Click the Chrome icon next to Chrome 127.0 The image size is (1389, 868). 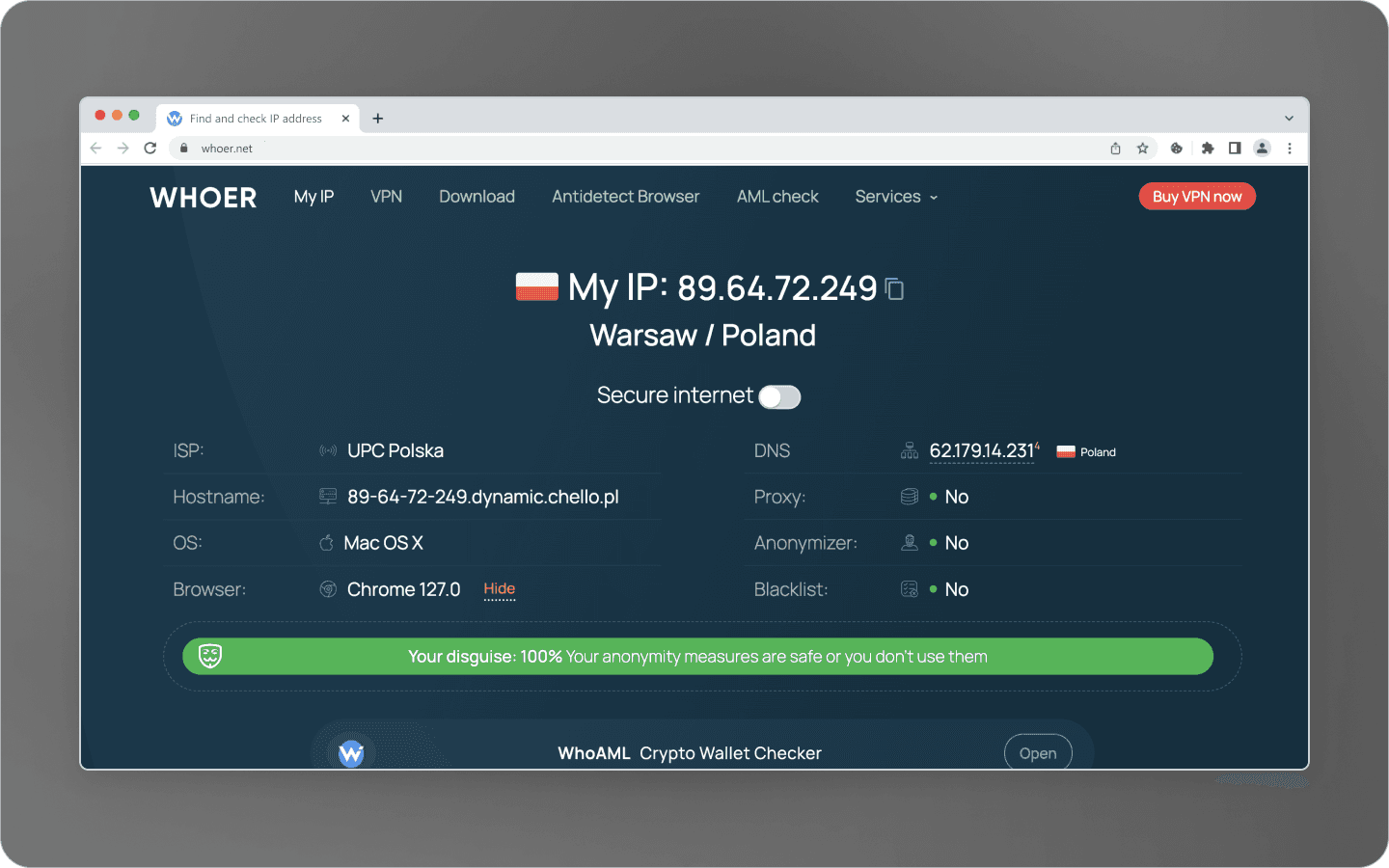(x=328, y=589)
